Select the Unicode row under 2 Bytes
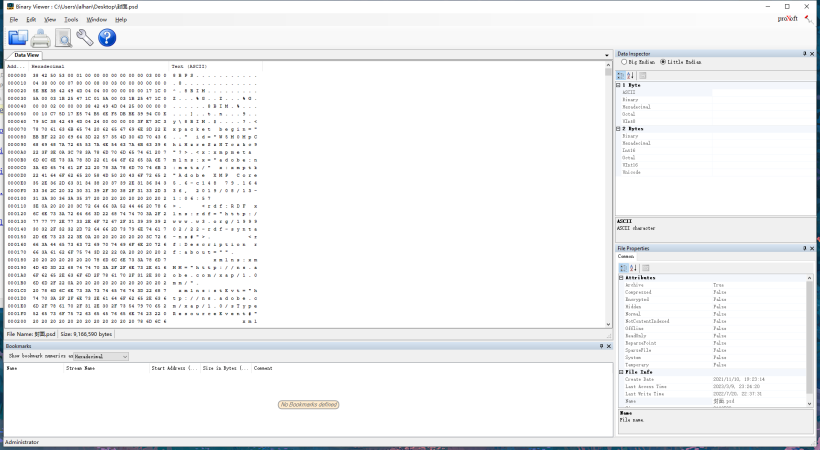This screenshot has width=820, height=450. pyautogui.click(x=715, y=172)
